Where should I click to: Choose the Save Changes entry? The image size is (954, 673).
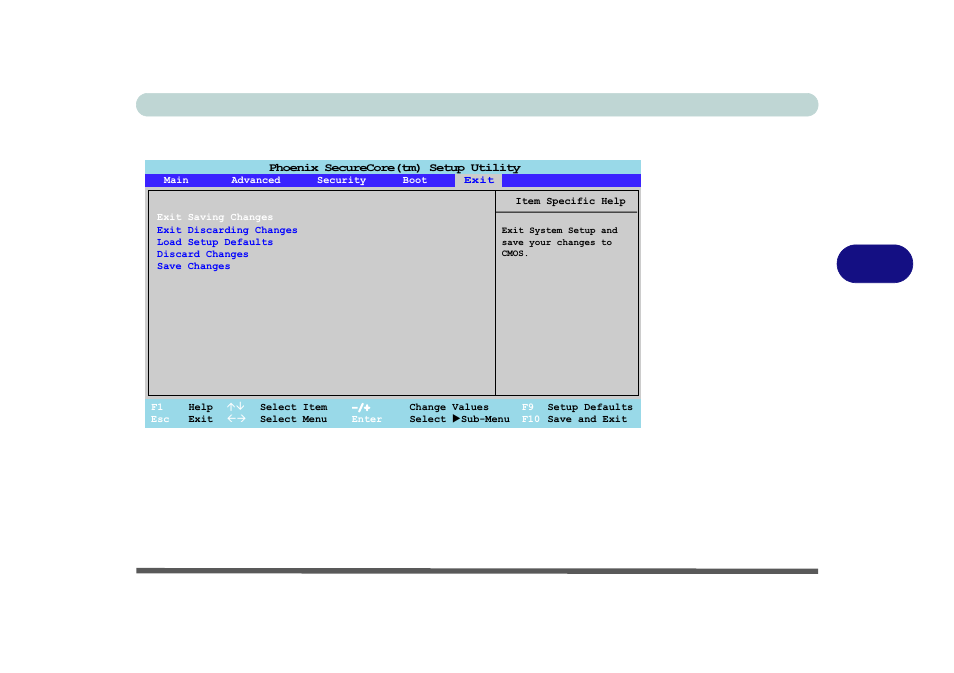pyautogui.click(x=193, y=267)
